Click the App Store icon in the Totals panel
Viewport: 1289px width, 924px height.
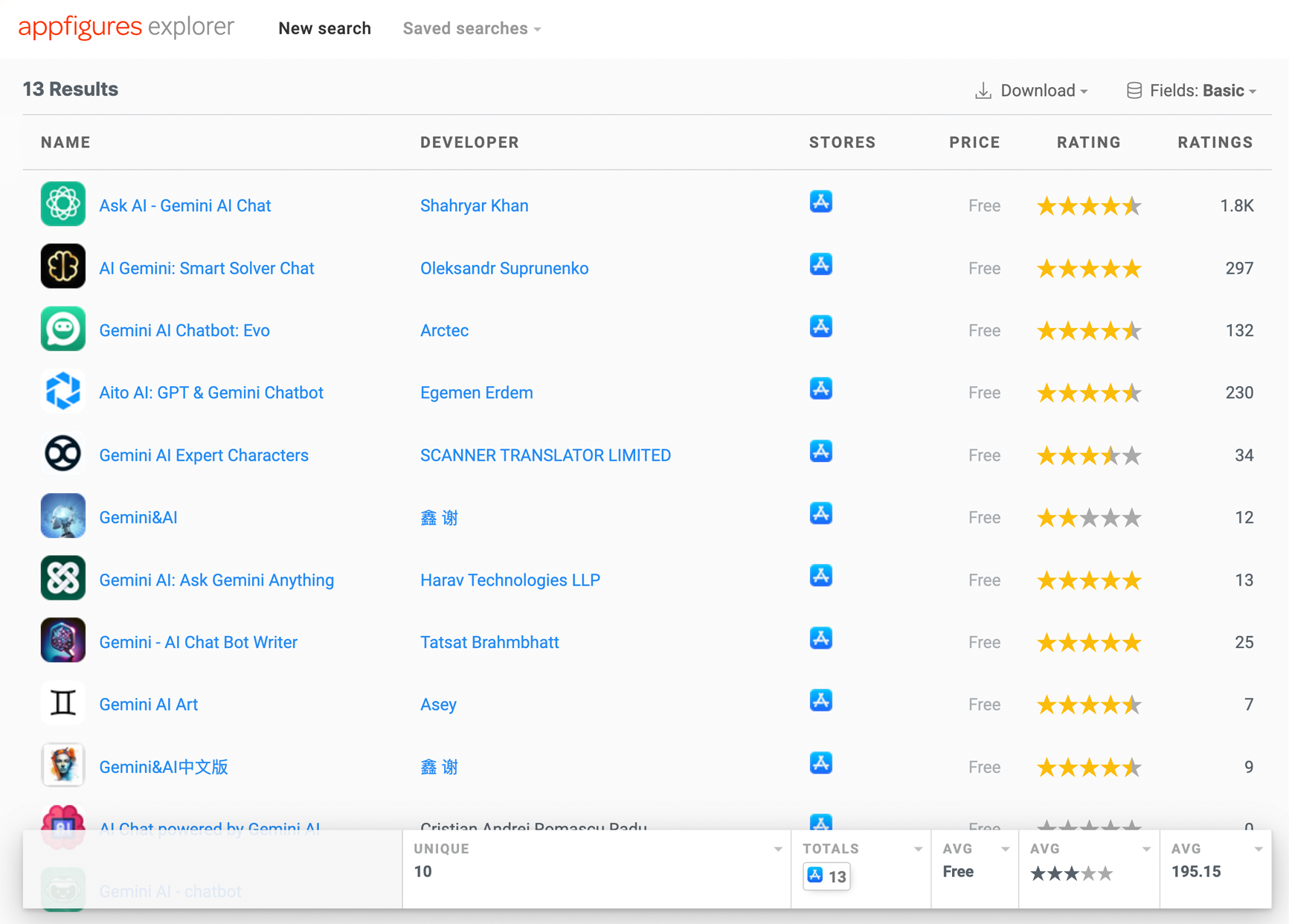[814, 876]
